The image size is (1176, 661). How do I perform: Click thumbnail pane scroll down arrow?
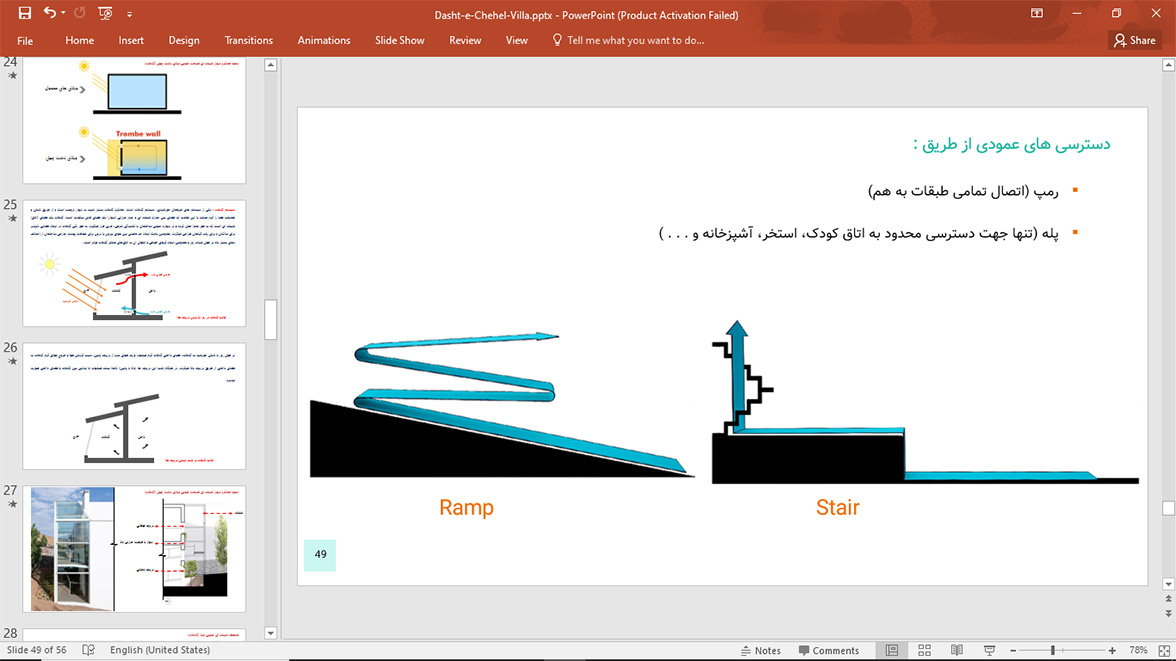(x=271, y=632)
